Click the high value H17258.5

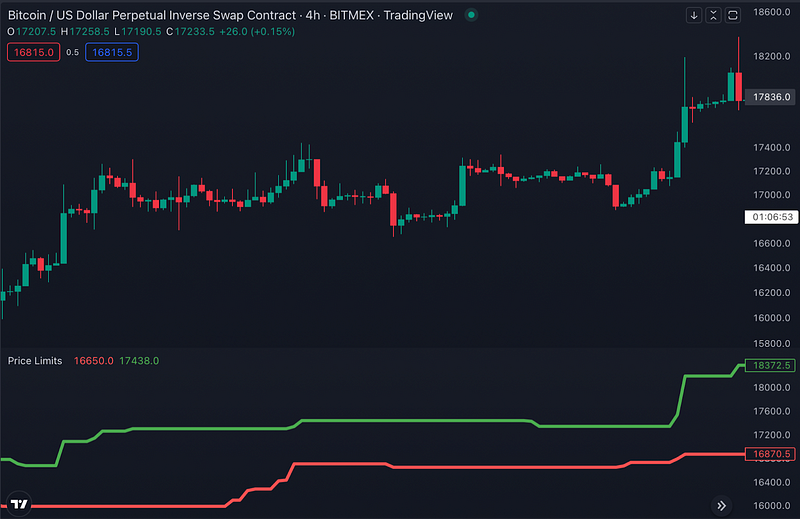pyautogui.click(x=85, y=32)
